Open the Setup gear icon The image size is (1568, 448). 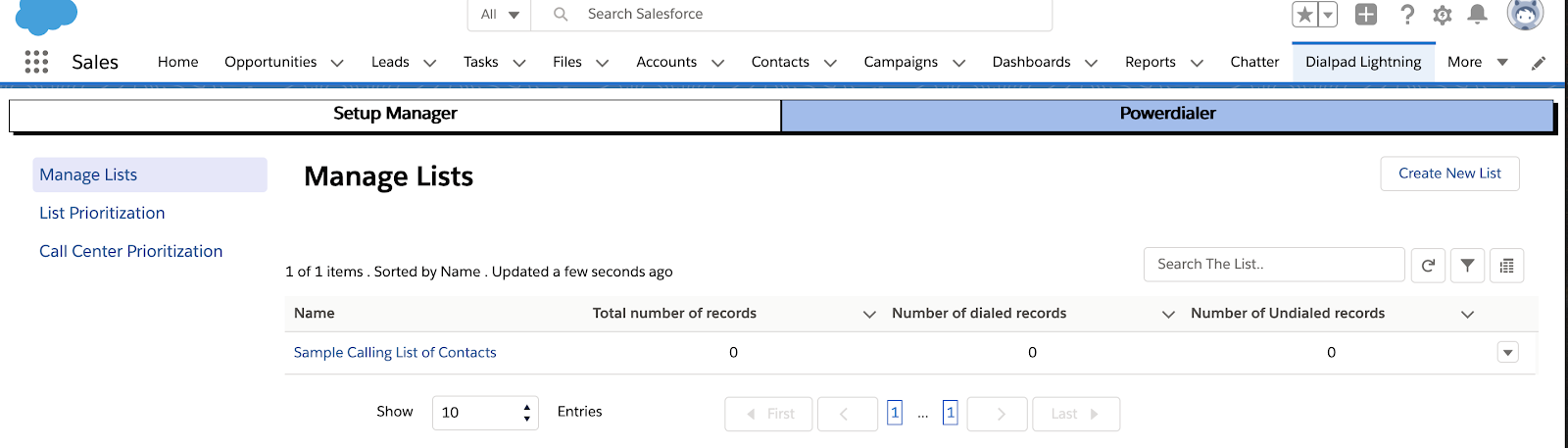(x=1443, y=15)
